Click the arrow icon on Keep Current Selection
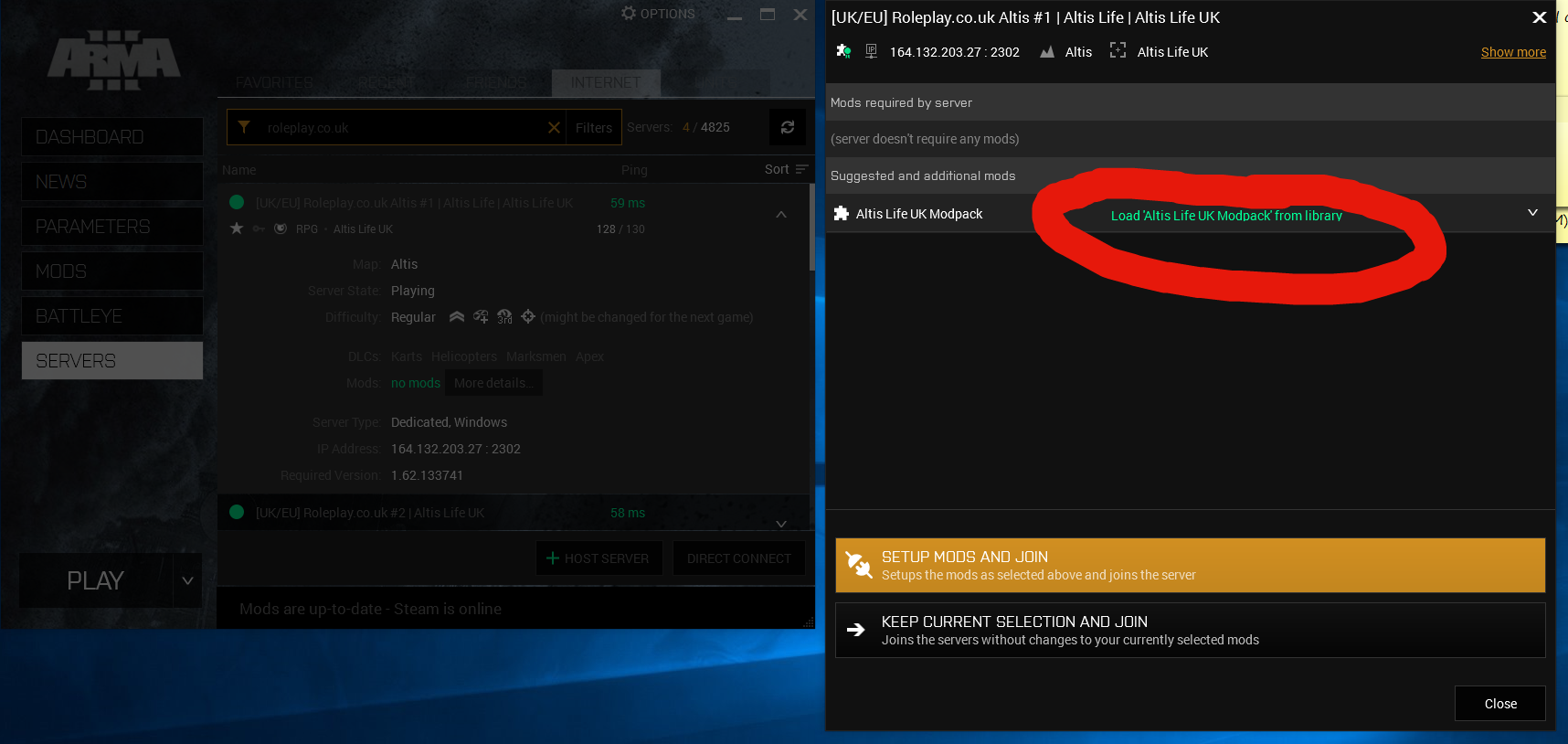The width and height of the screenshot is (1568, 744). 856,630
